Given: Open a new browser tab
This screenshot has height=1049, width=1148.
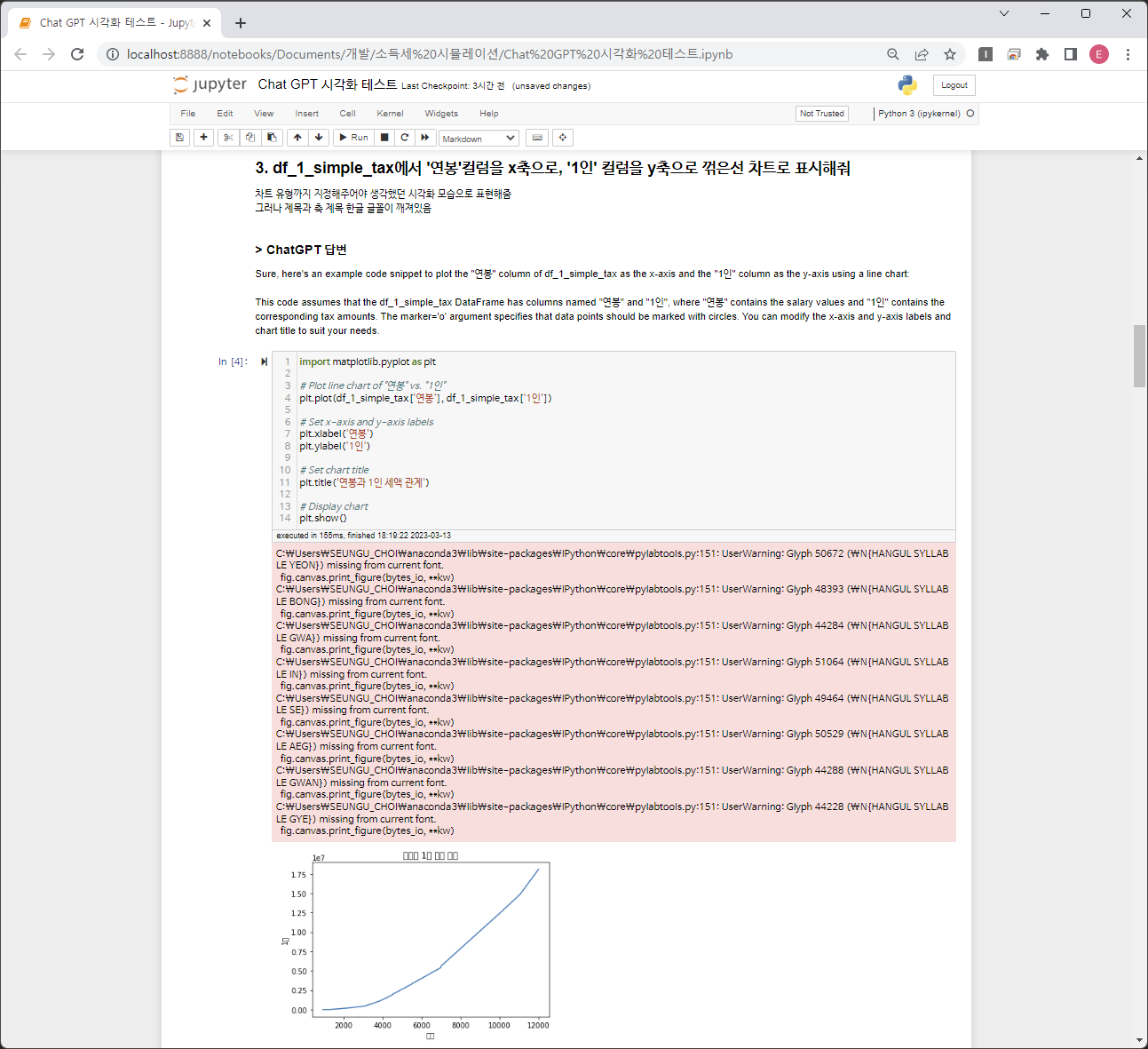Looking at the screenshot, I should click(241, 23).
